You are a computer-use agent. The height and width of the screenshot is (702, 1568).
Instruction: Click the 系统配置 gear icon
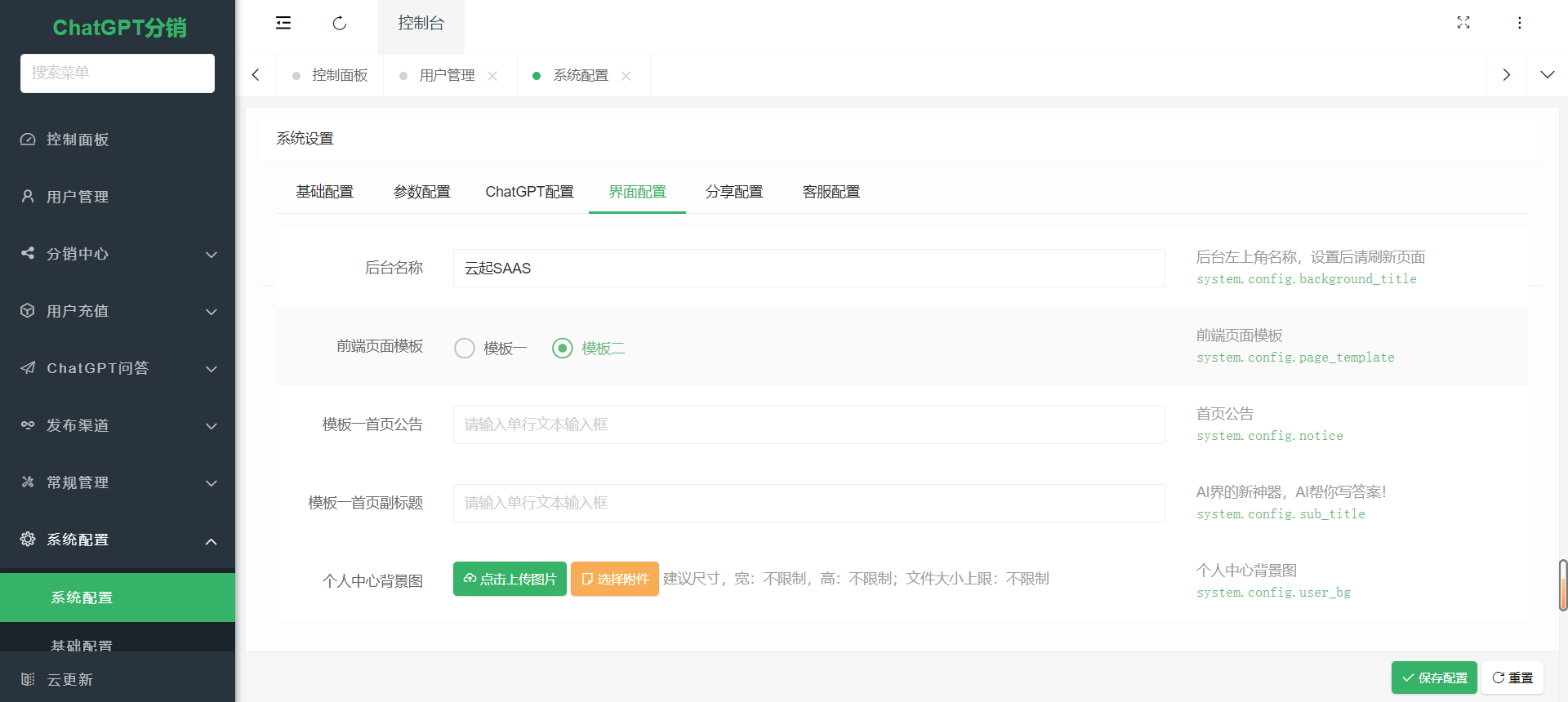pyautogui.click(x=28, y=540)
